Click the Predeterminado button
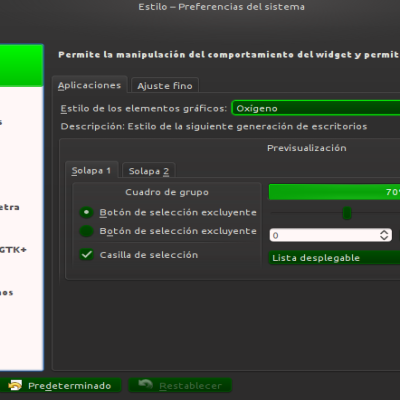This screenshot has height=400, width=400. click(60, 386)
